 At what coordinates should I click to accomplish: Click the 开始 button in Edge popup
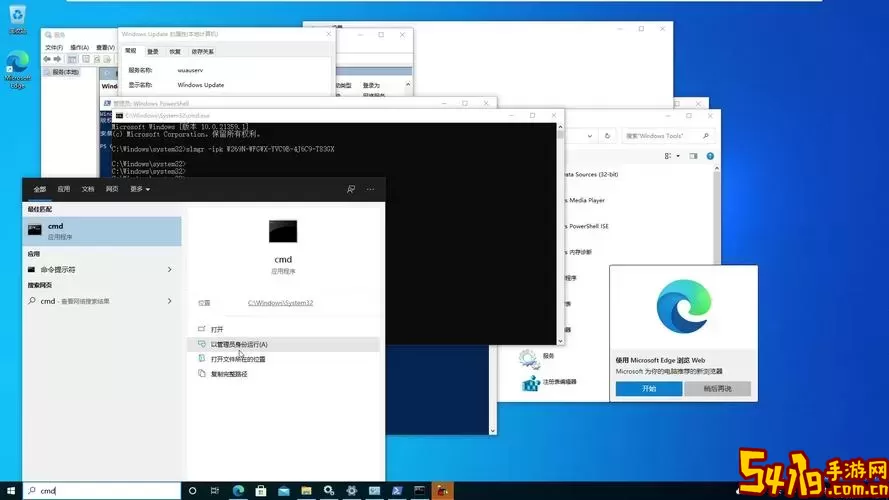[649, 389]
